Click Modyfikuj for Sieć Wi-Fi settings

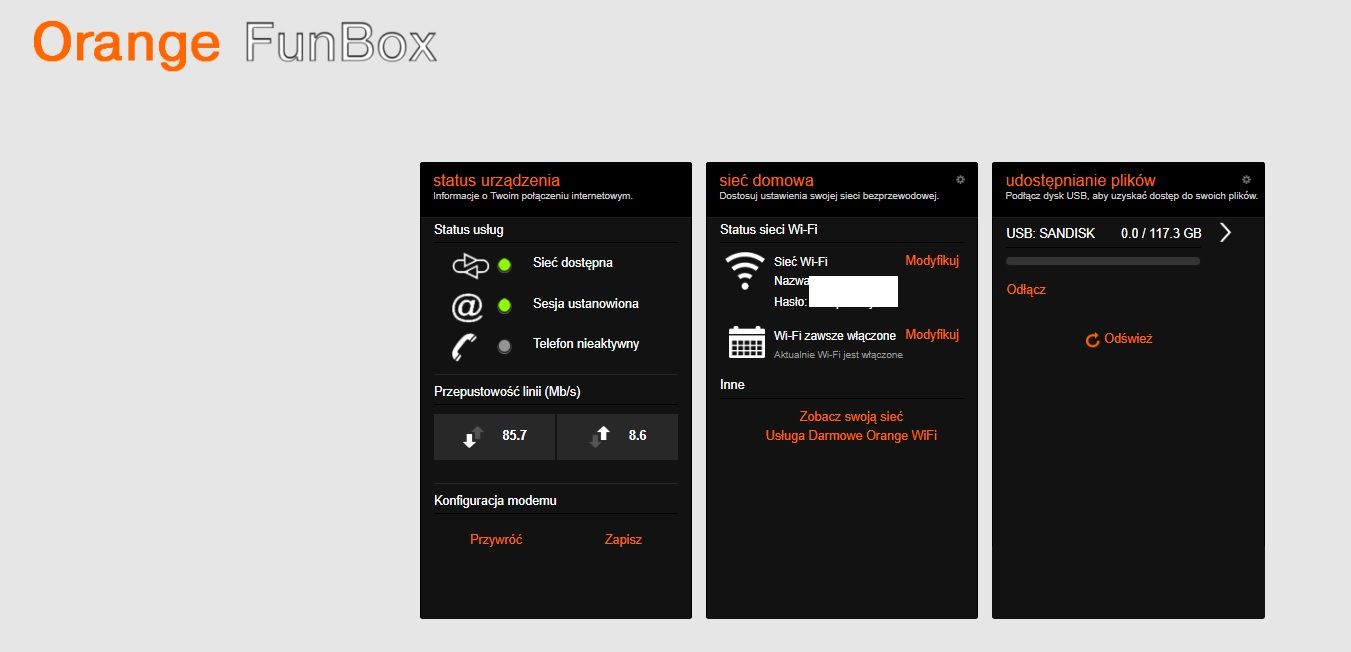[932, 261]
